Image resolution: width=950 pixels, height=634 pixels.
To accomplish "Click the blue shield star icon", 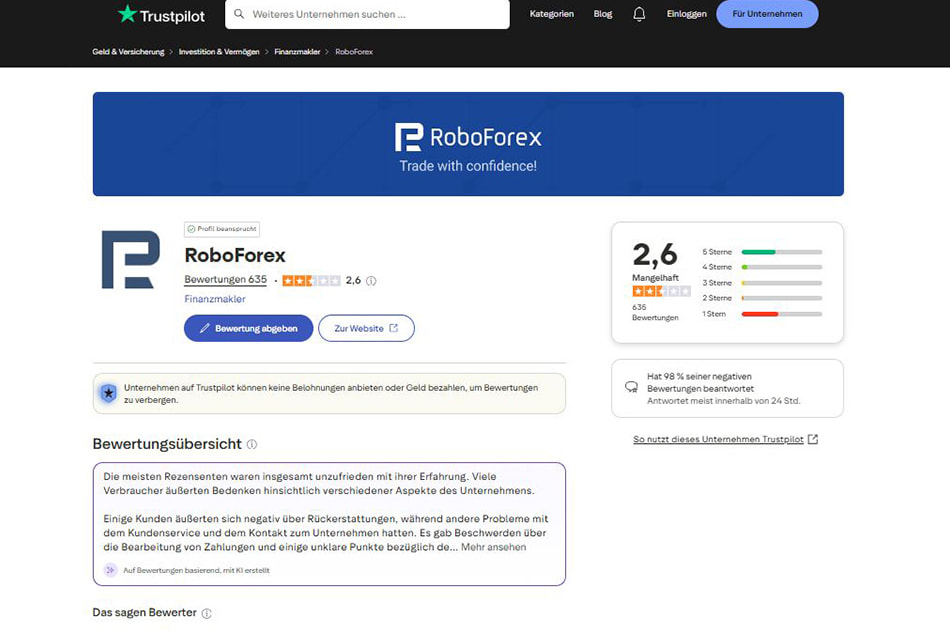I will point(108,393).
